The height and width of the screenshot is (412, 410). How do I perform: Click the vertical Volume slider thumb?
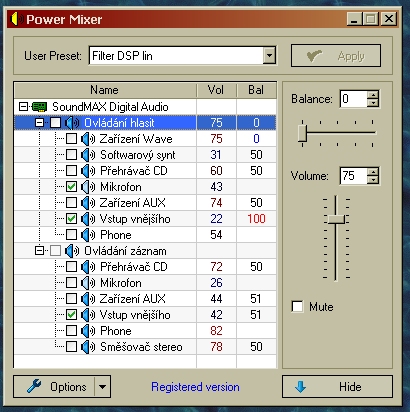(336, 219)
